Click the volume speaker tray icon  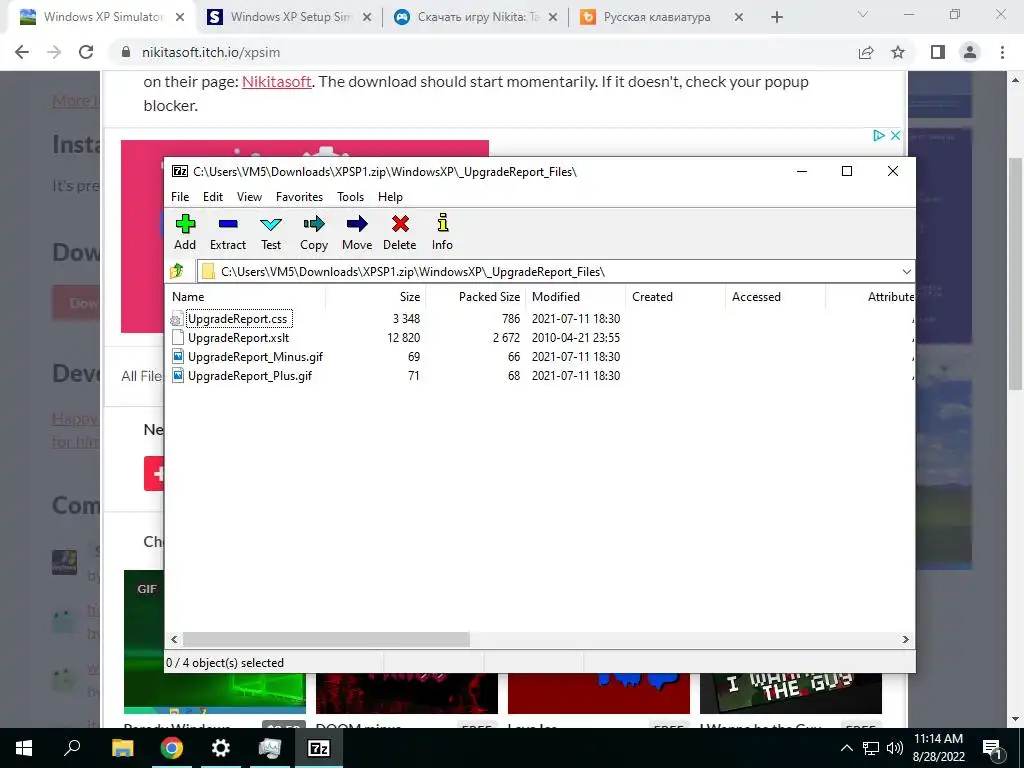(x=895, y=748)
